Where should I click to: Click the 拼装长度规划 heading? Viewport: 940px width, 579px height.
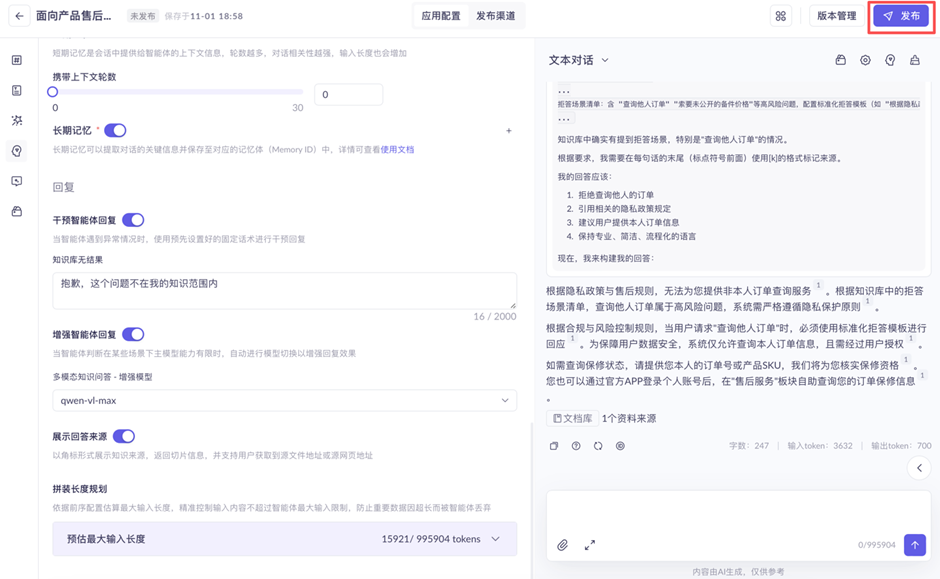[80, 488]
